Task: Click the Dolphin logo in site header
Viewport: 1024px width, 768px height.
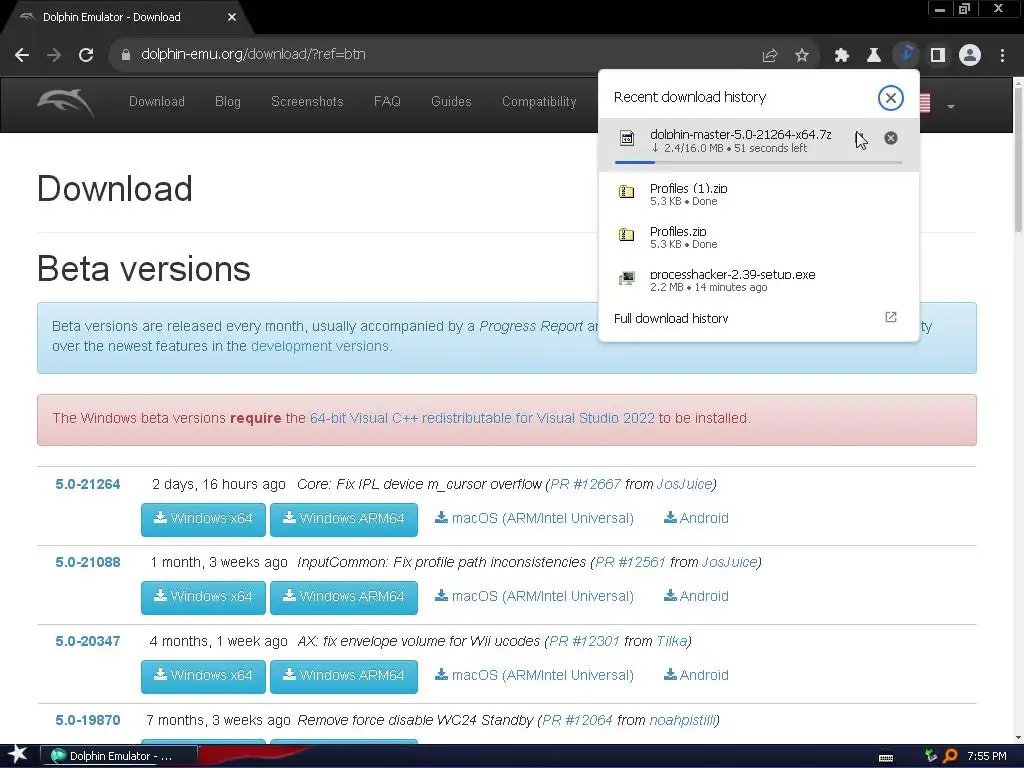Action: pyautogui.click(x=65, y=103)
